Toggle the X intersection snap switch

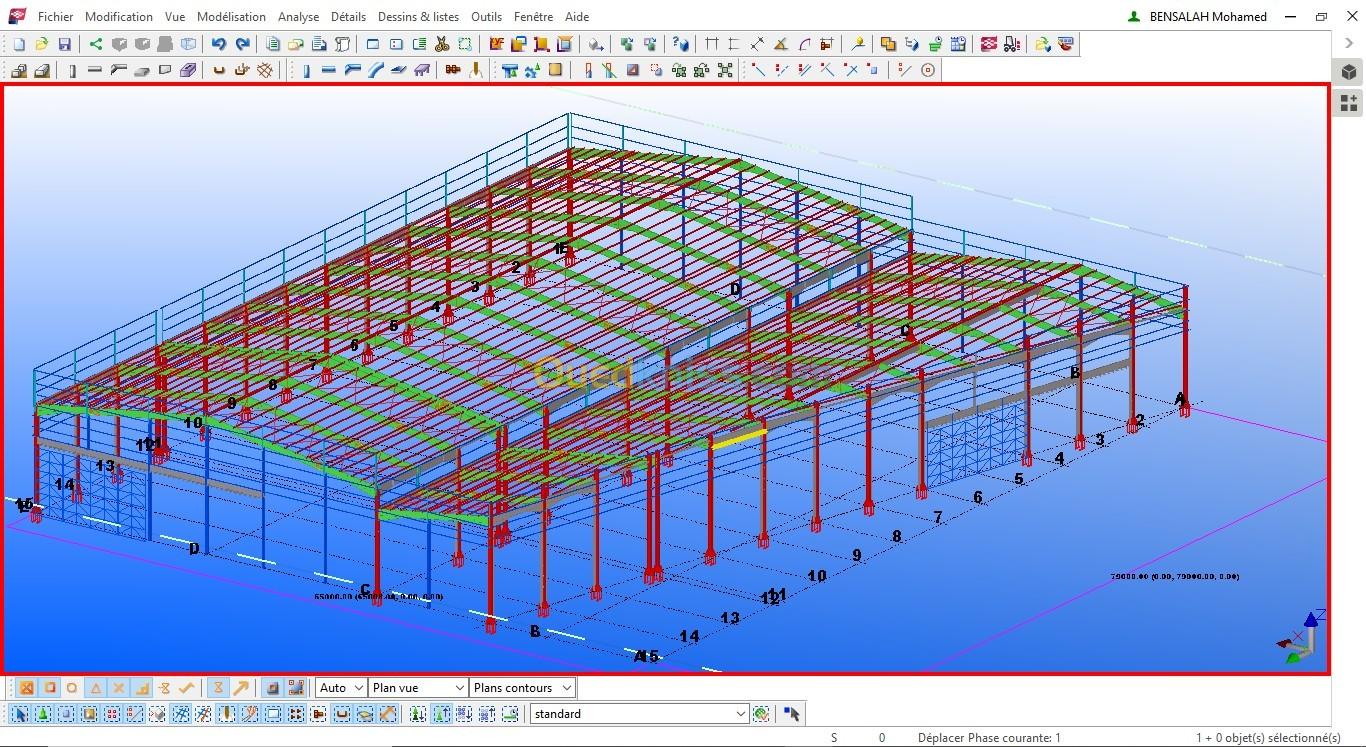tap(119, 688)
